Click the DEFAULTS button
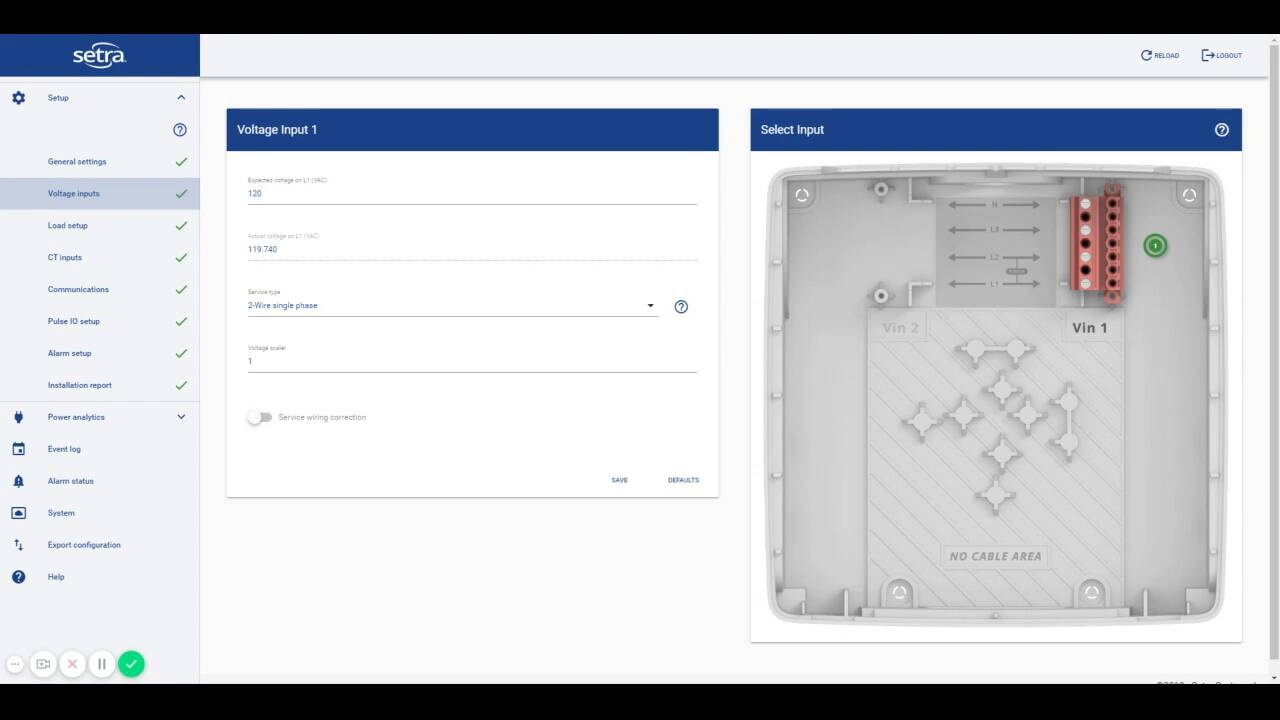The height and width of the screenshot is (720, 1280). pos(683,480)
